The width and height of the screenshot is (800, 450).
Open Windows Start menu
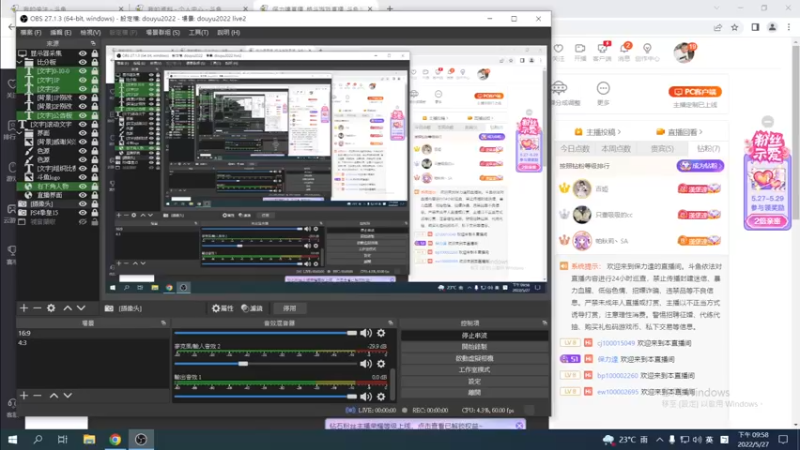pyautogui.click(x=13, y=439)
